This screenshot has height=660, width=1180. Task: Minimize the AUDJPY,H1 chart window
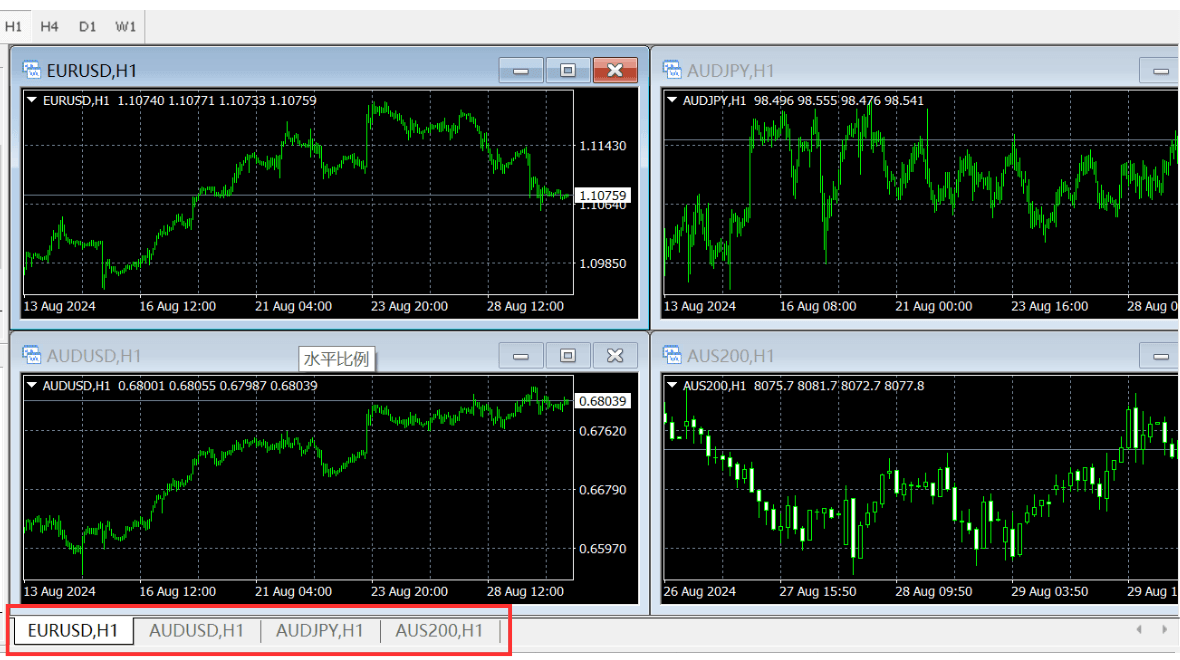coord(1160,71)
